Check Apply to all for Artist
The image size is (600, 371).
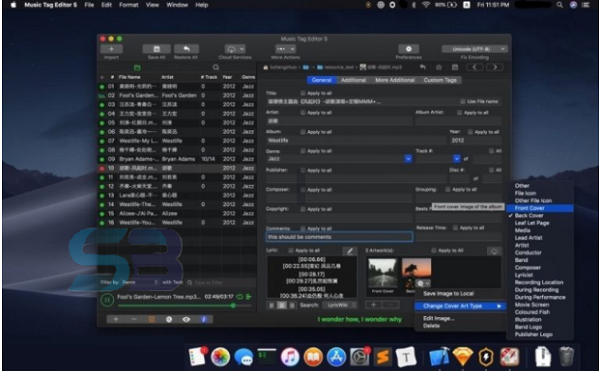pyautogui.click(x=303, y=112)
